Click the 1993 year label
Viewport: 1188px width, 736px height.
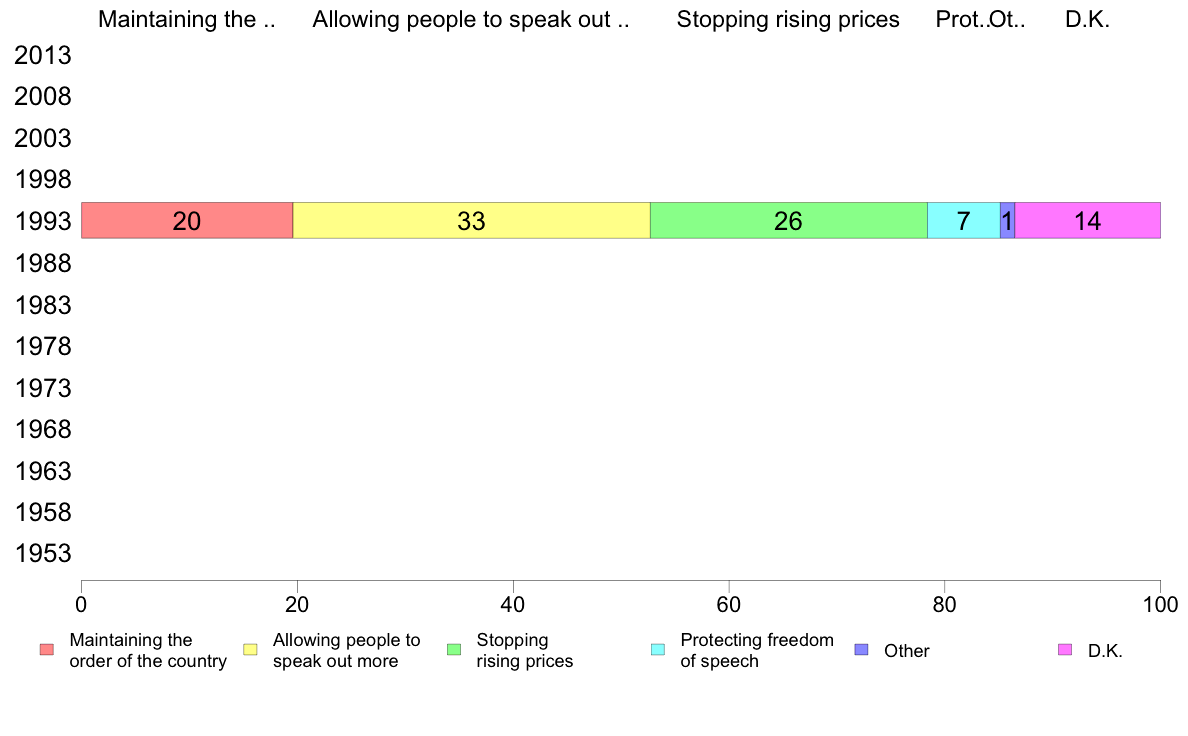tap(43, 221)
